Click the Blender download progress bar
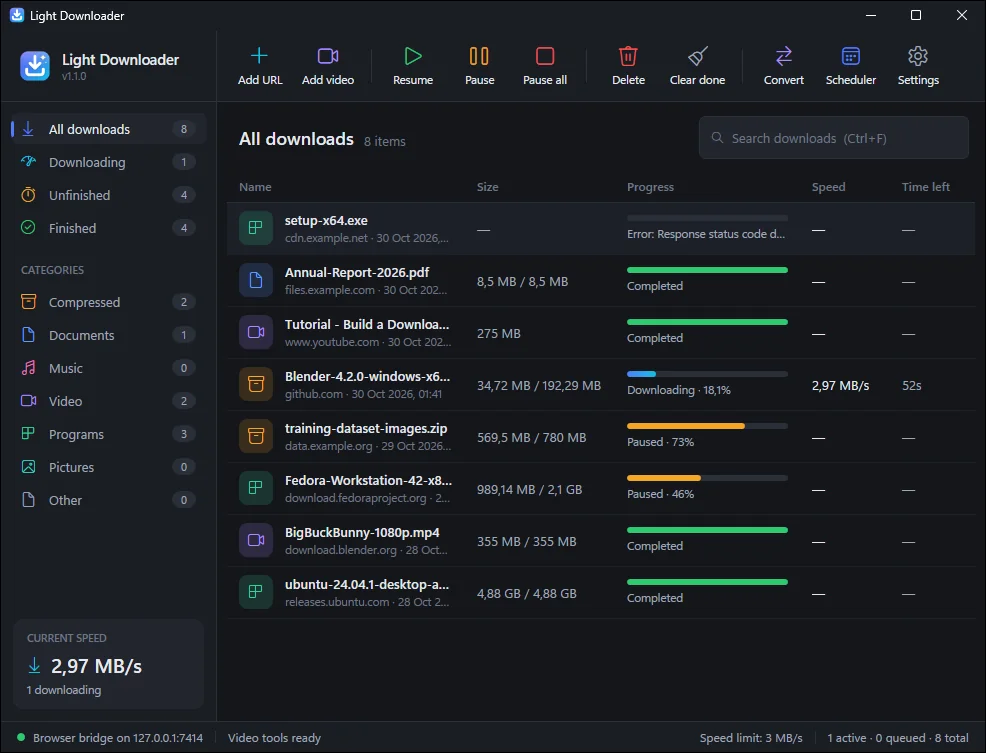Viewport: 986px width, 753px height. coord(707,374)
